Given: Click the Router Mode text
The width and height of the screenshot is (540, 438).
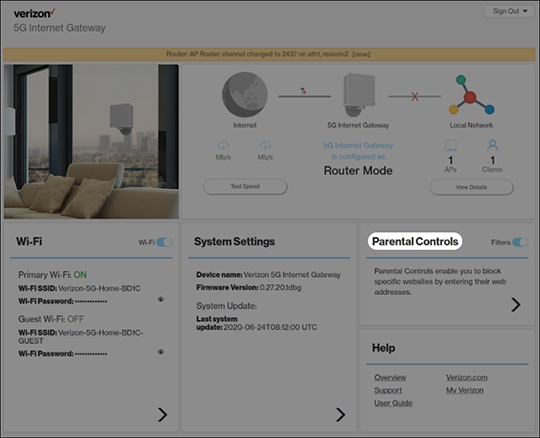Looking at the screenshot, I should tap(358, 171).
